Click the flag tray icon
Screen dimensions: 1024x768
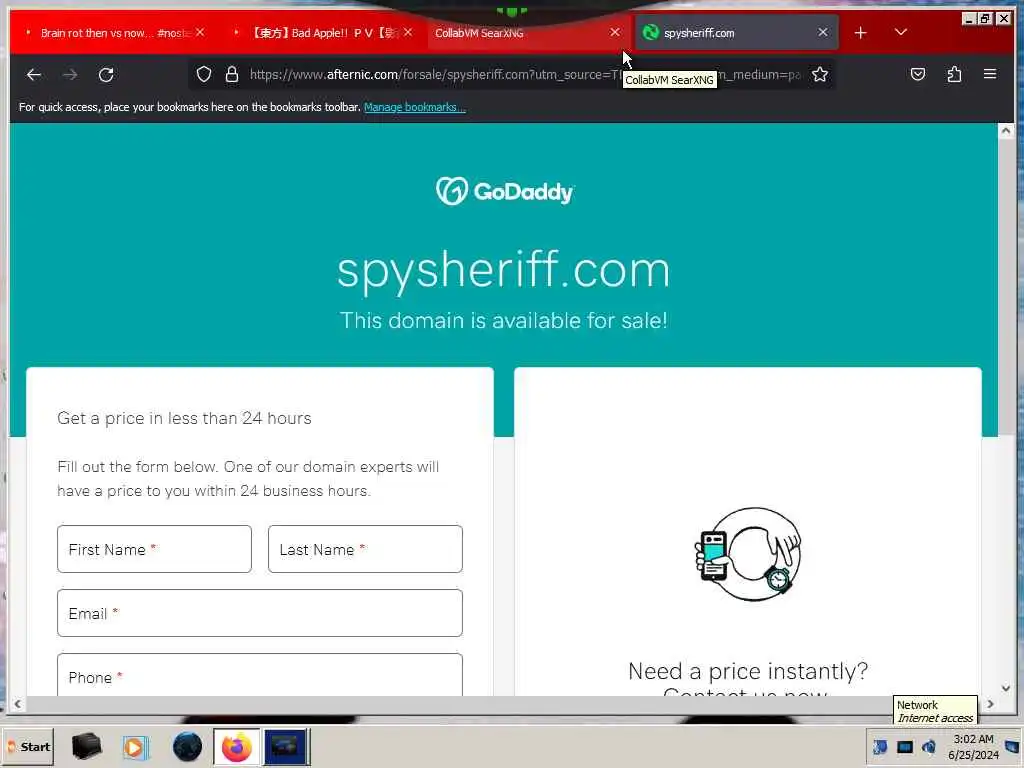880,747
